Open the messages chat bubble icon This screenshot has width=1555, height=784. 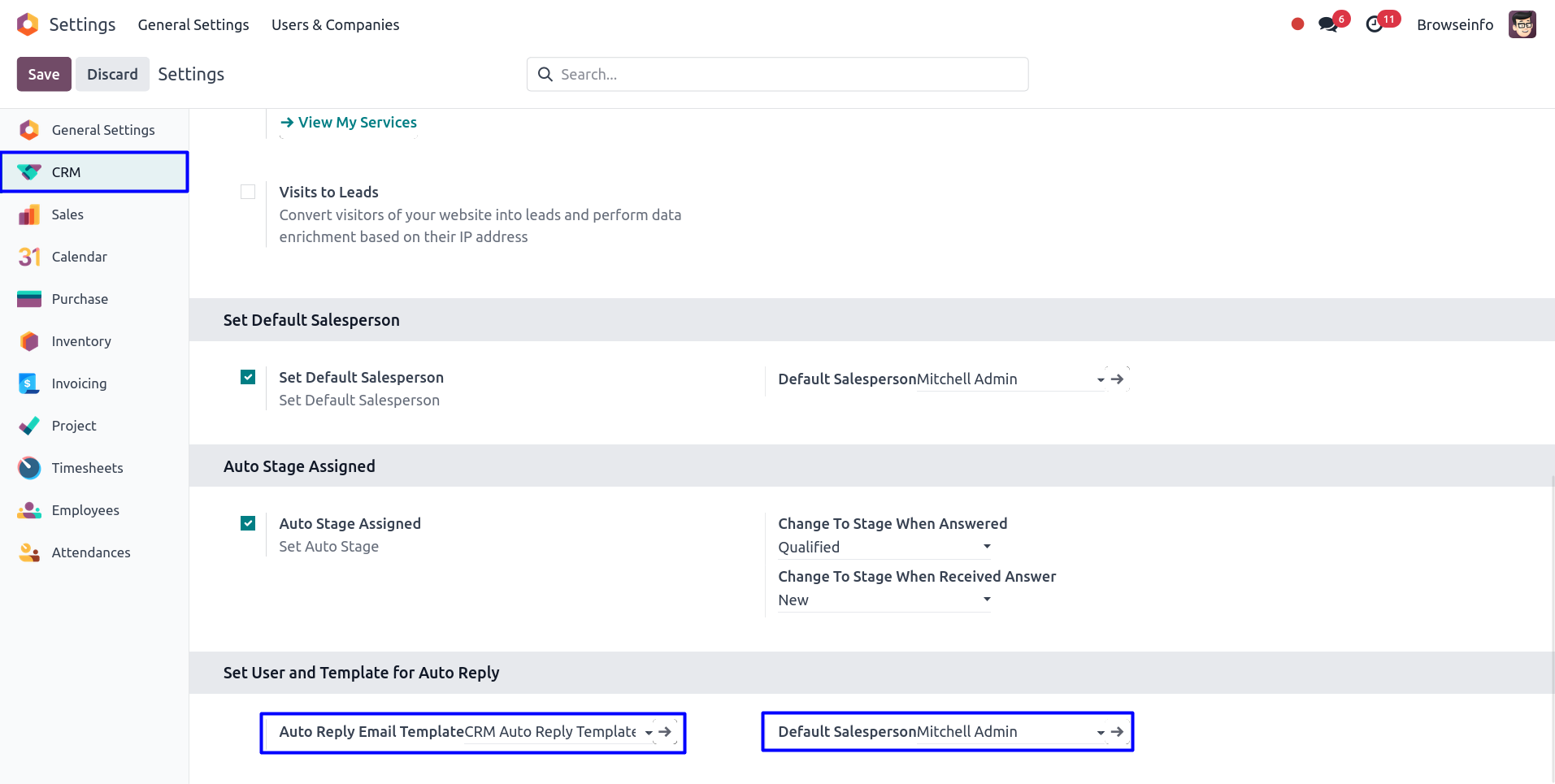(1327, 24)
